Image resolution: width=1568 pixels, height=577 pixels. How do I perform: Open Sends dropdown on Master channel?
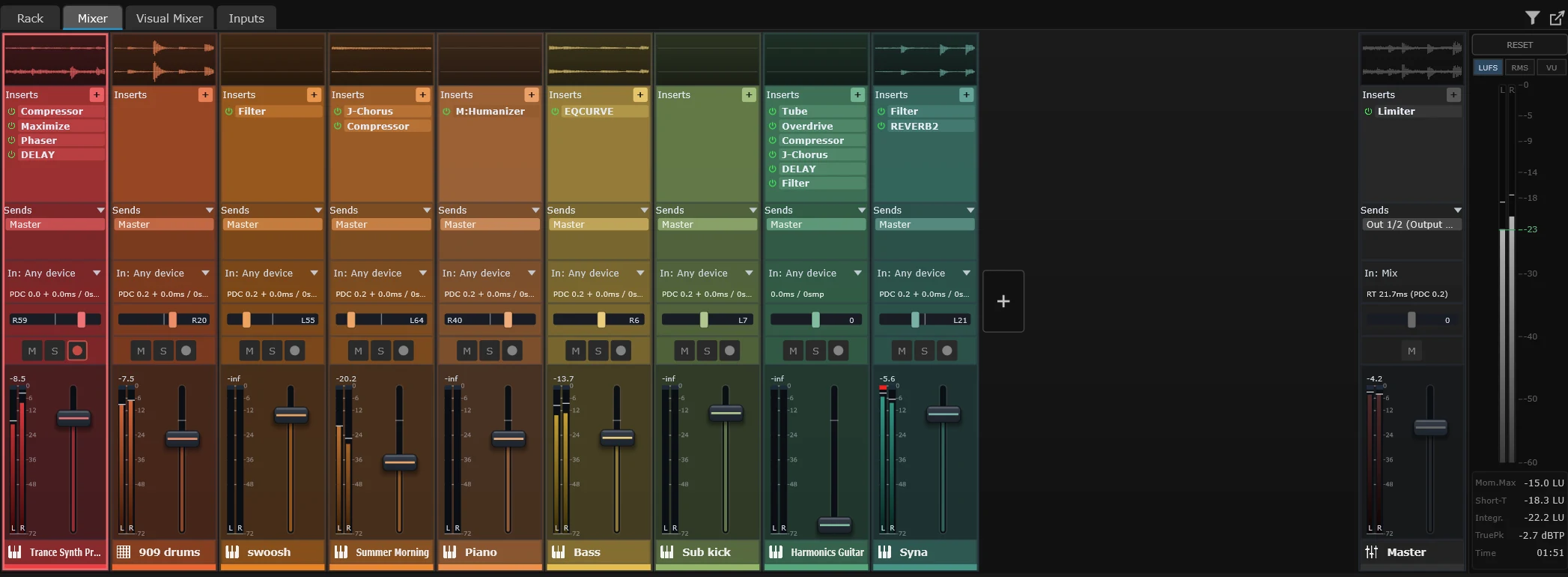click(x=1457, y=211)
